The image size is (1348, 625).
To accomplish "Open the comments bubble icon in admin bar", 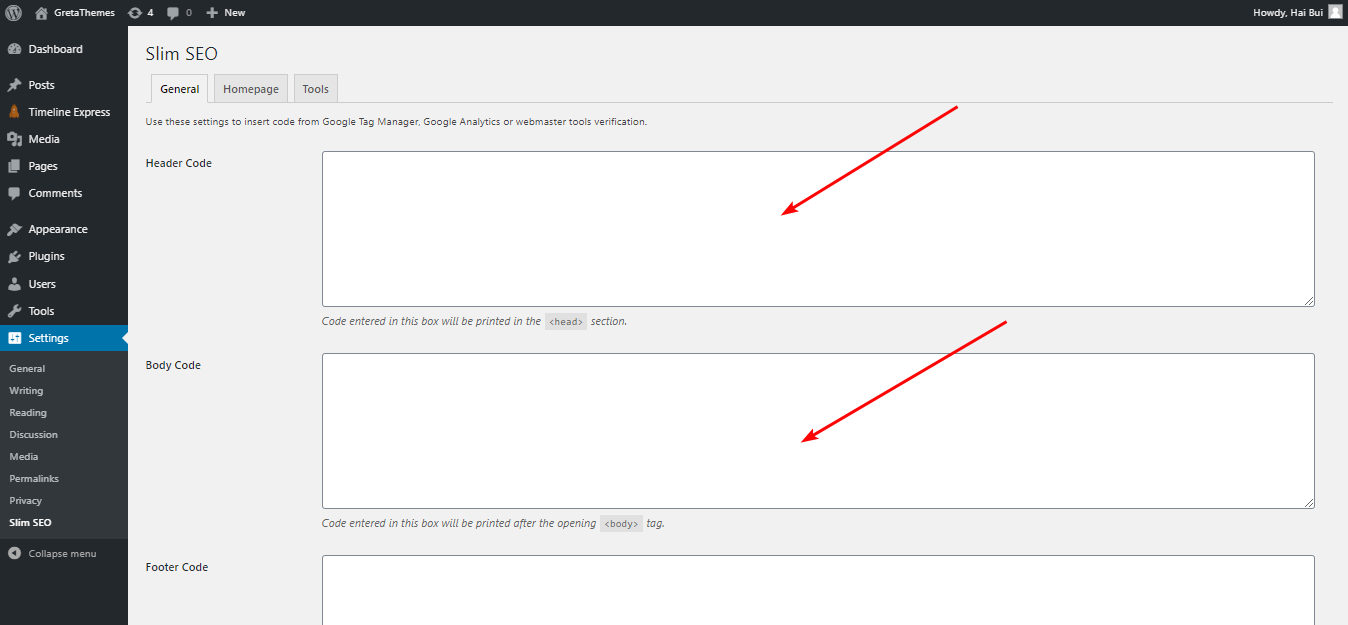I will (x=173, y=13).
